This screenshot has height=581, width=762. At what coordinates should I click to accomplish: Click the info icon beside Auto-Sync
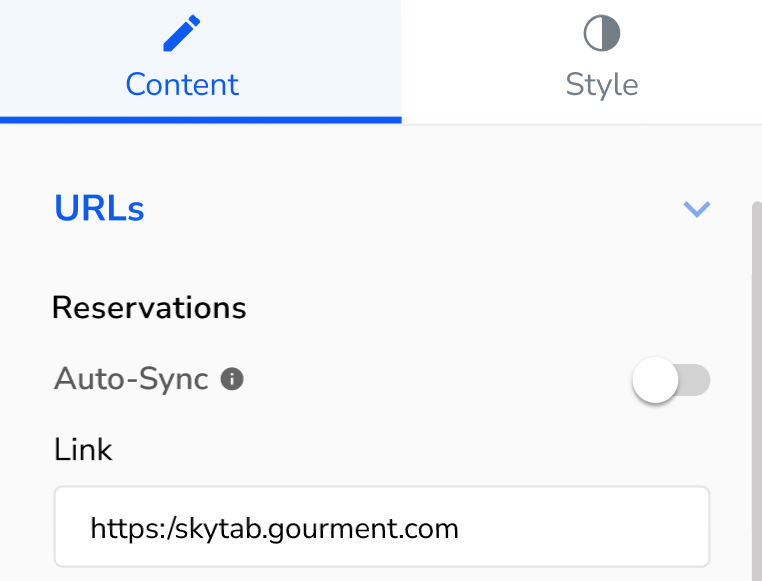pyautogui.click(x=232, y=379)
